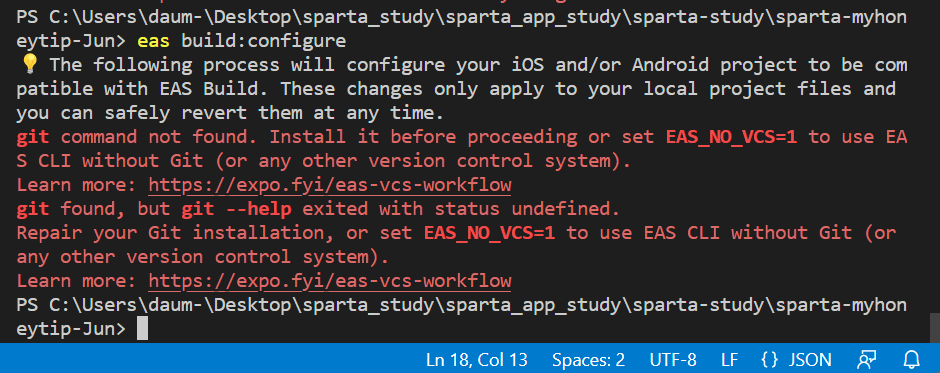Open notifications bell icon
The width and height of the screenshot is (940, 373).
tap(911, 360)
